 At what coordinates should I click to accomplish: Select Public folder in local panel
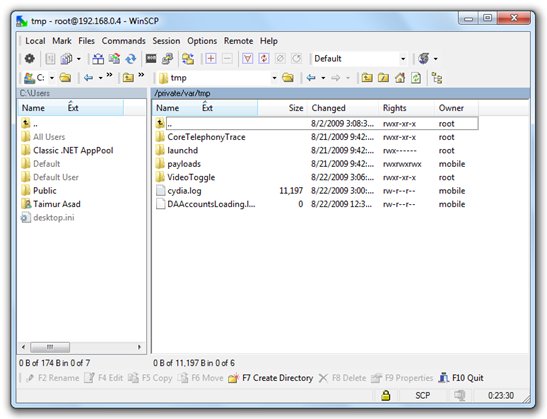pos(45,190)
